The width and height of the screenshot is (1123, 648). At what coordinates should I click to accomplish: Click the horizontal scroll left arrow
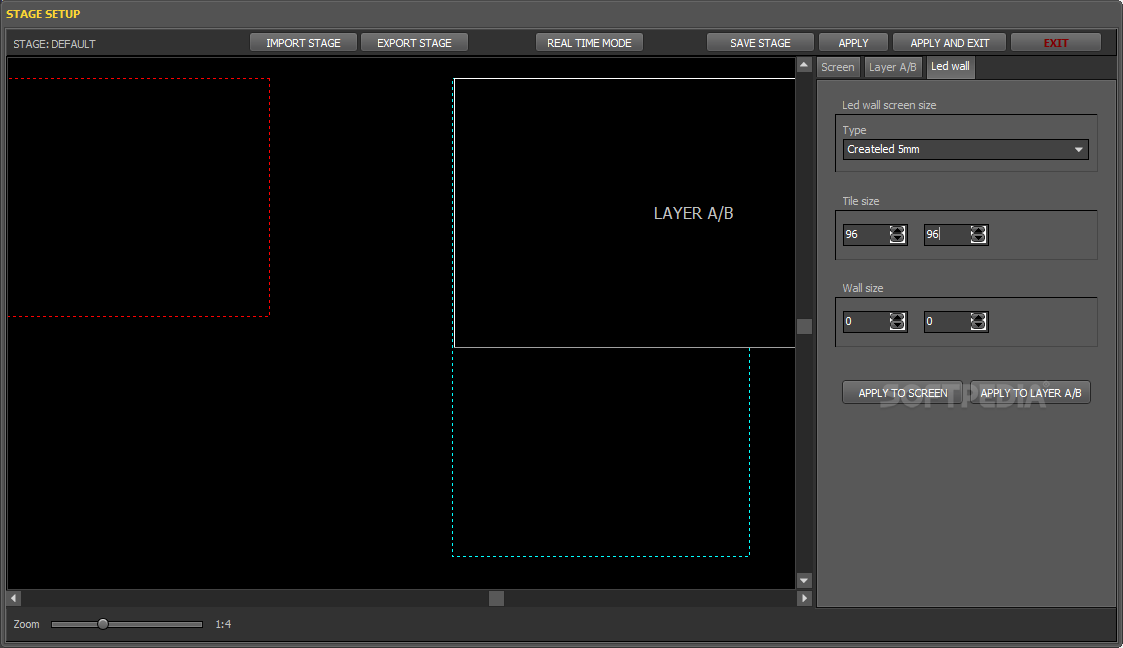coord(14,598)
